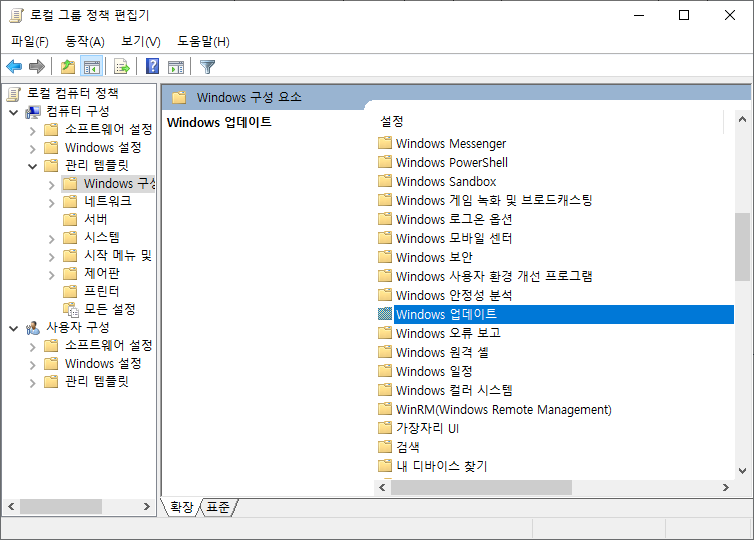Viewport: 754px width, 540px height.
Task: Click the Up one level folder icon
Action: 68,66
